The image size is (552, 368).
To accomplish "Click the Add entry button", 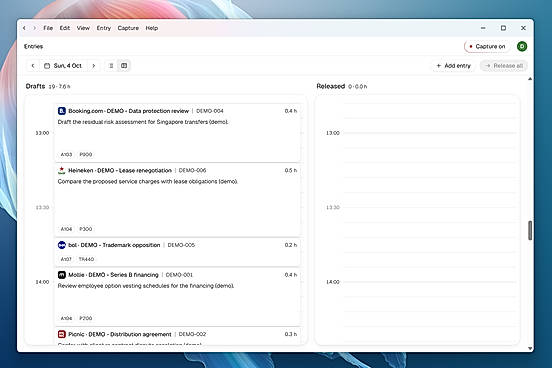I will pos(453,66).
